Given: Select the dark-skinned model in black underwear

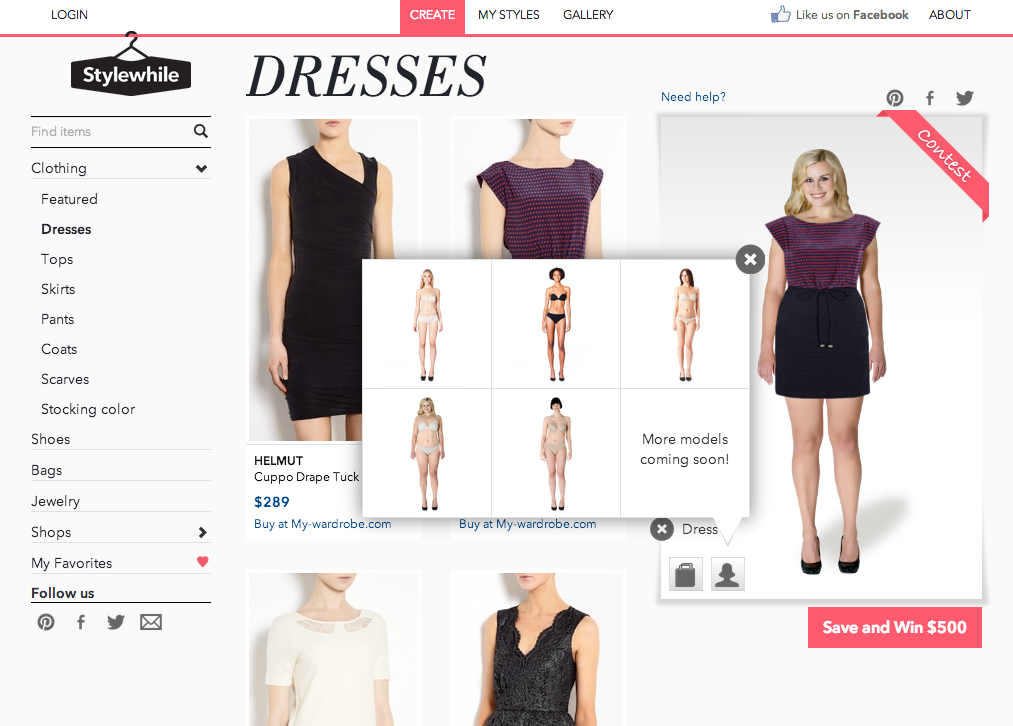Looking at the screenshot, I should 556,324.
